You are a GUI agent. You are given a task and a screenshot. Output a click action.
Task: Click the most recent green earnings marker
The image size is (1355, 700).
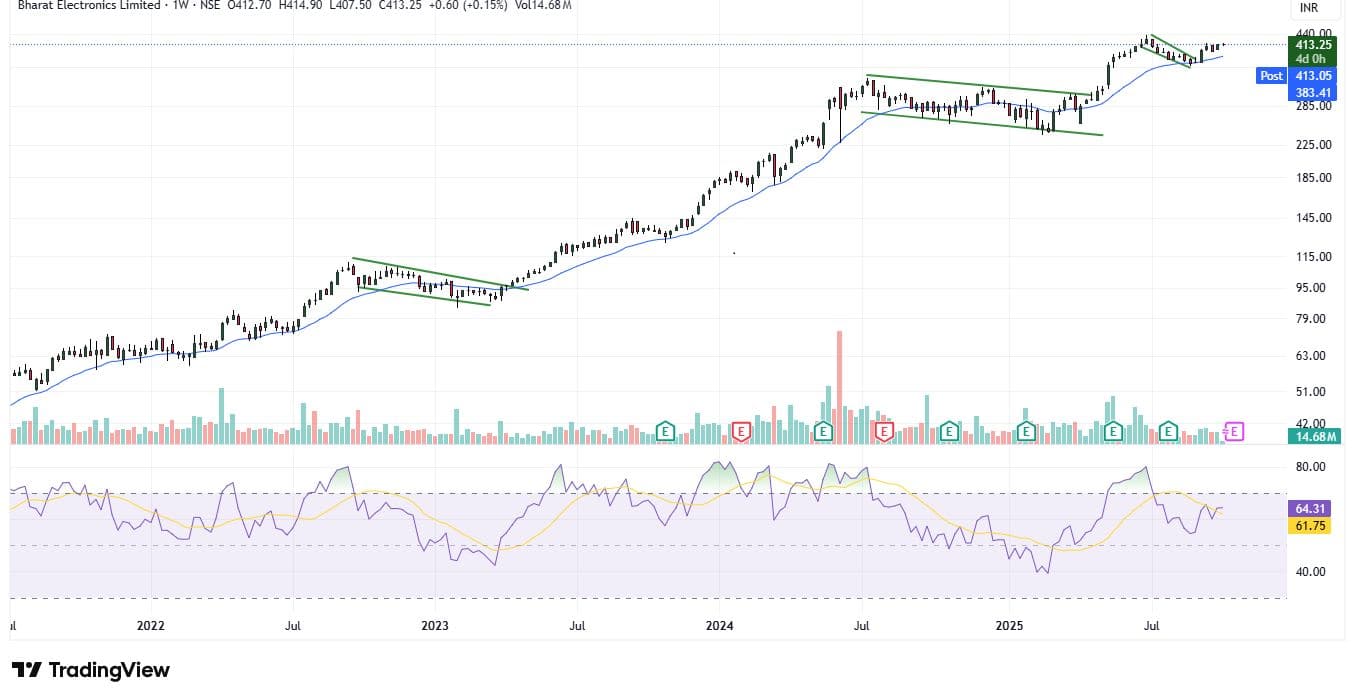click(x=1168, y=432)
